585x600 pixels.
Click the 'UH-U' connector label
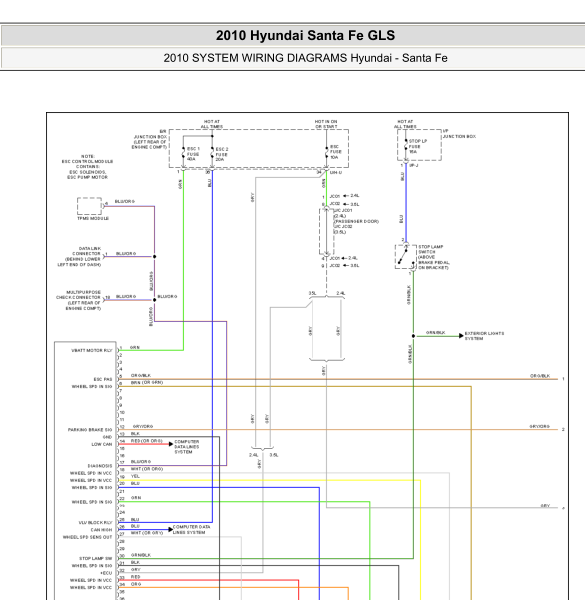point(336,173)
